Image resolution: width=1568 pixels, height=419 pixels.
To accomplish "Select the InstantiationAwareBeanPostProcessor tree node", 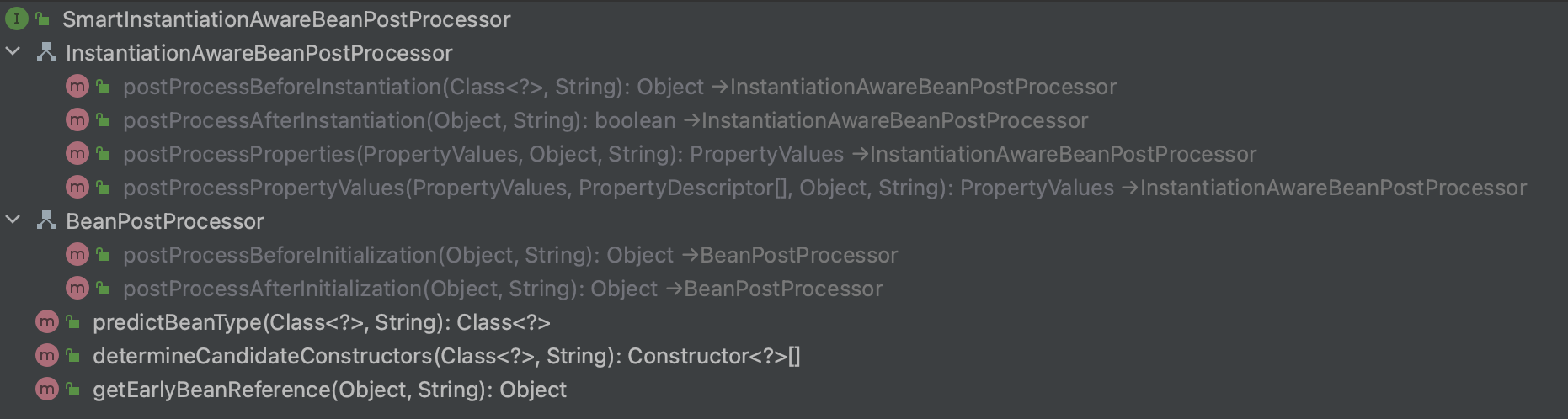I will (259, 53).
